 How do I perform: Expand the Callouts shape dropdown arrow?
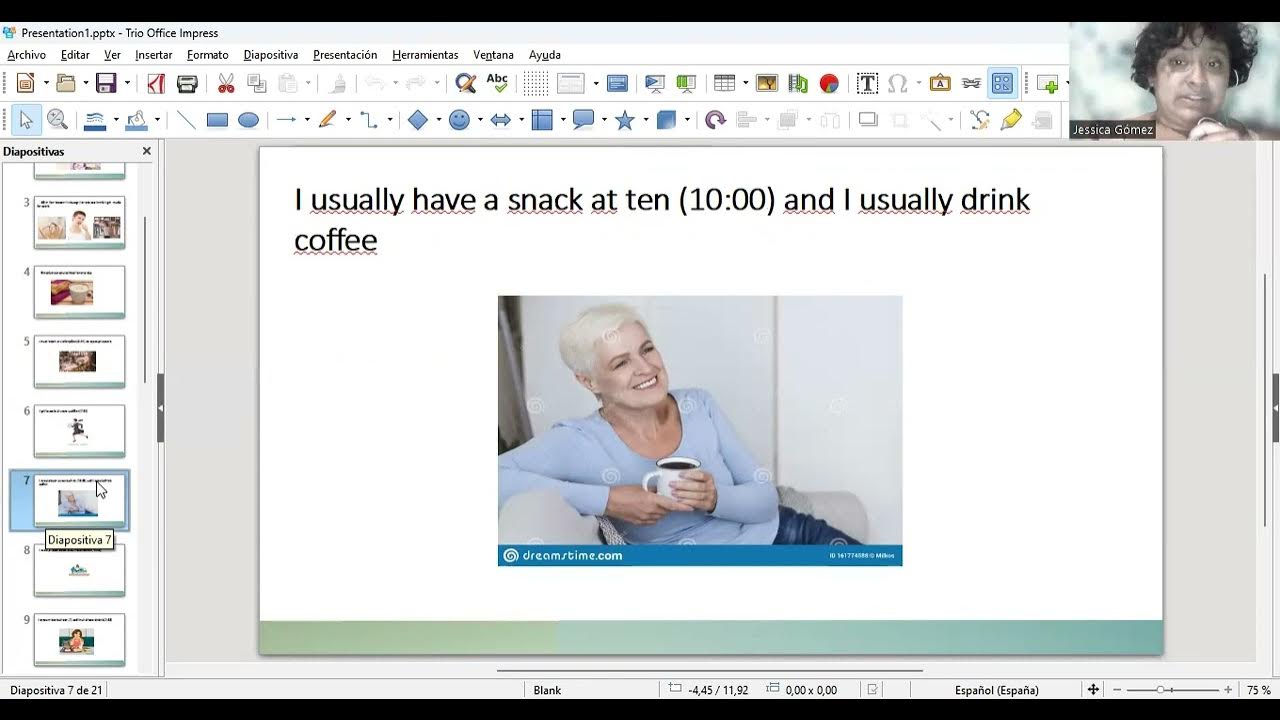coord(605,120)
